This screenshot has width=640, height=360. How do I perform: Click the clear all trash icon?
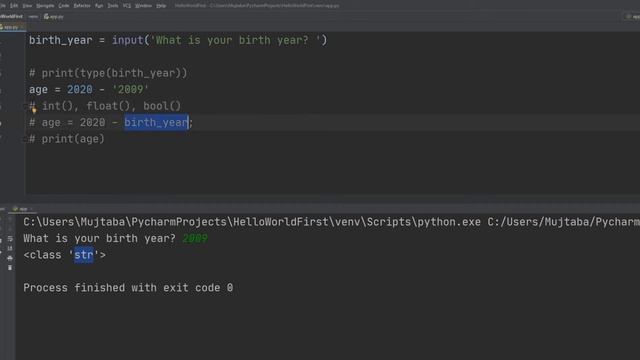pos(10,268)
